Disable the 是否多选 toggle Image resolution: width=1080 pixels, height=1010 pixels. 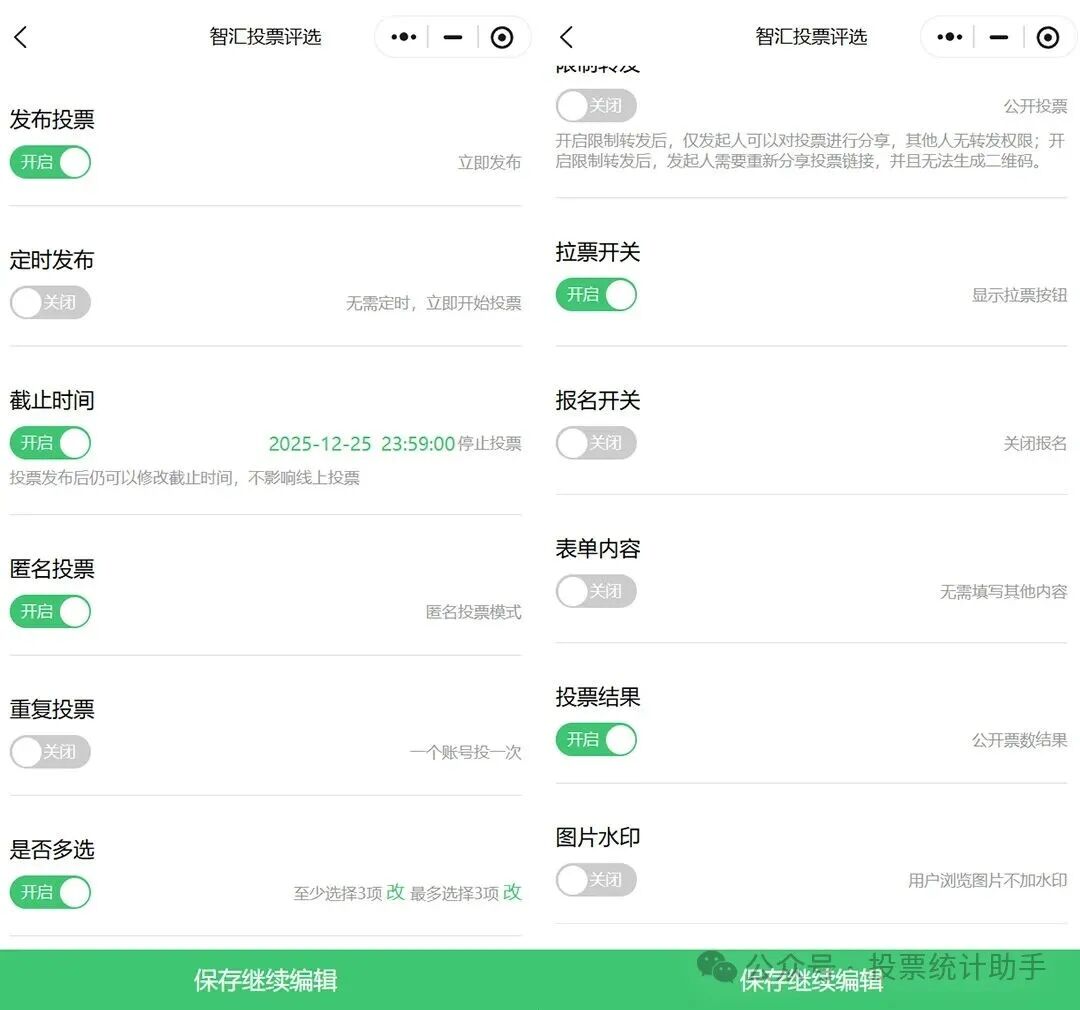49,892
